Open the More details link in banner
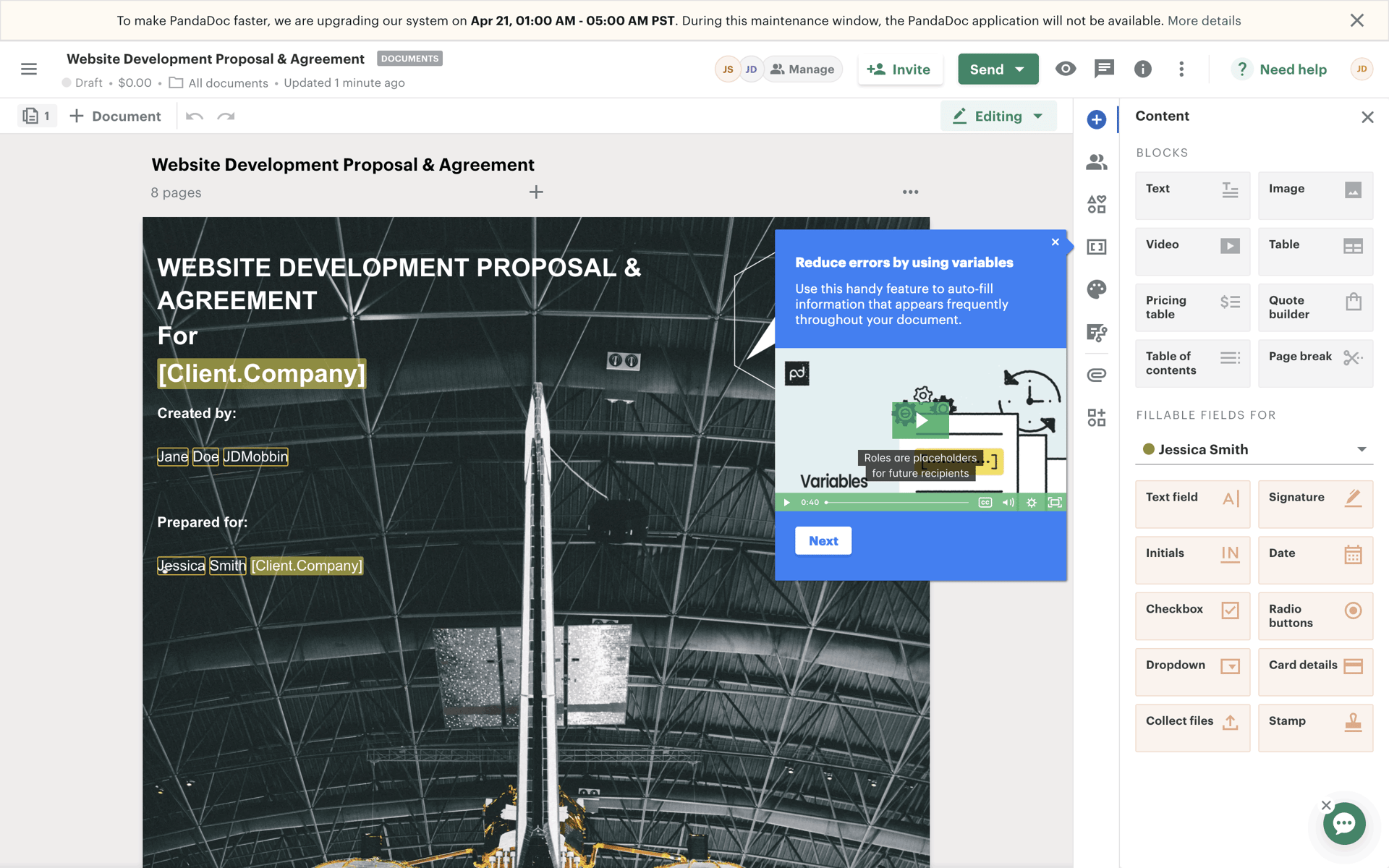 [1204, 21]
